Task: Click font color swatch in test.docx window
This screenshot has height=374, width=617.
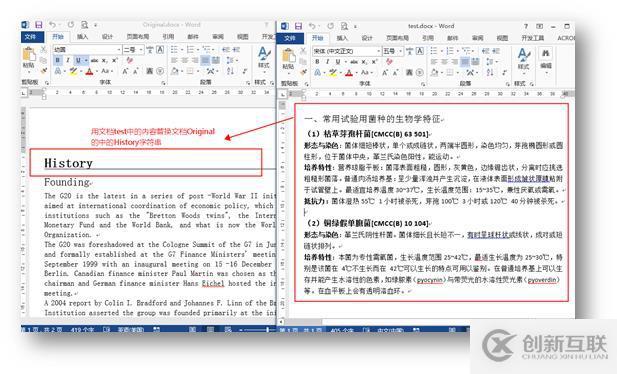Action: pyautogui.click(x=349, y=72)
